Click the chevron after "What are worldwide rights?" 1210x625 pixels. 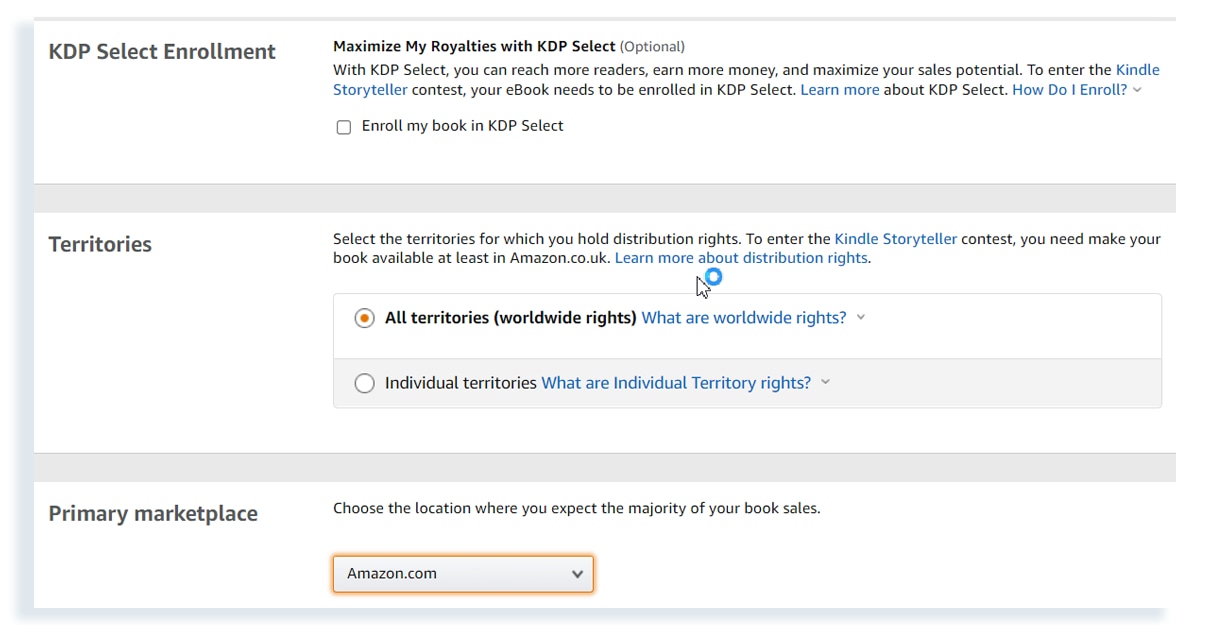point(860,317)
